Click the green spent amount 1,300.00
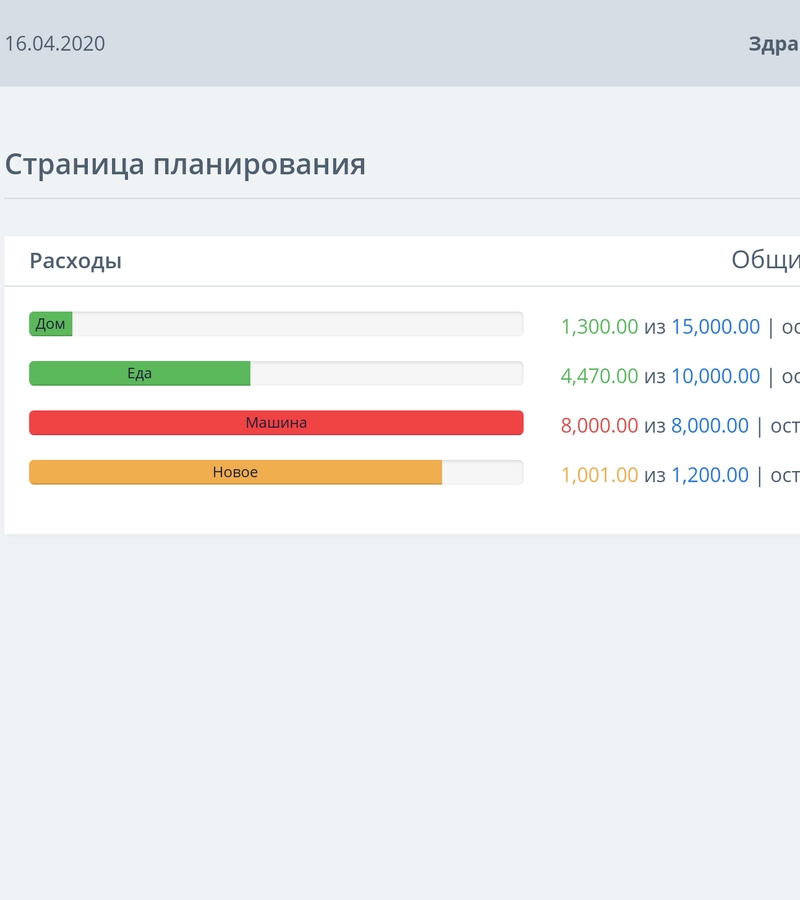This screenshot has width=800, height=900. click(x=599, y=327)
